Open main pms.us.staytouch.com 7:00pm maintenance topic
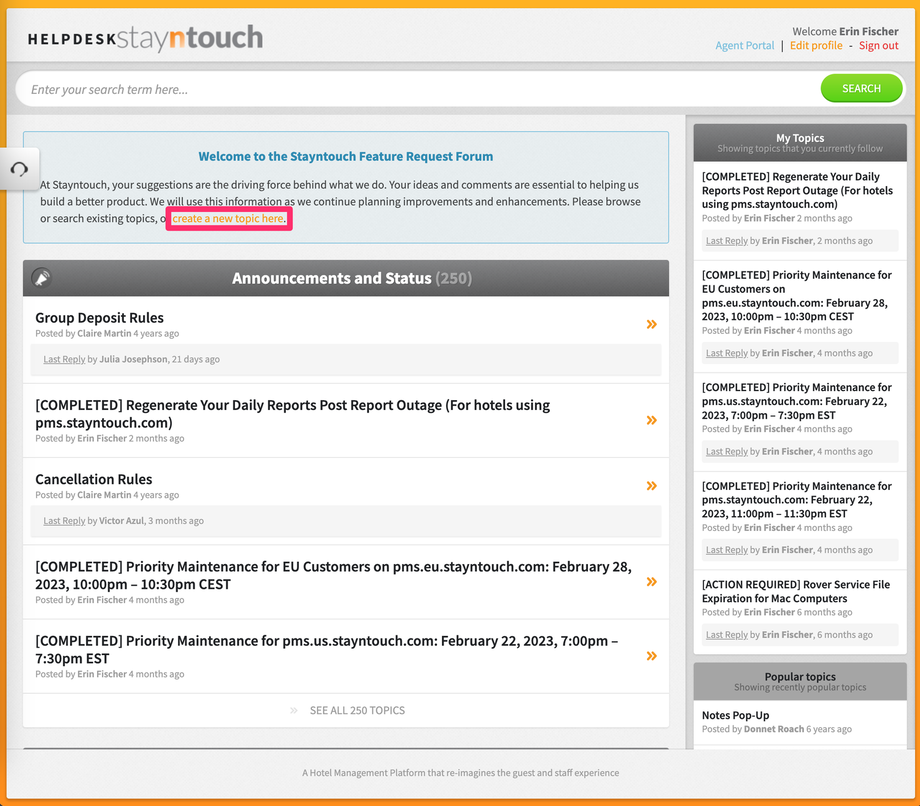Viewport: 920px width, 806px height. pyautogui.click(x=326, y=649)
